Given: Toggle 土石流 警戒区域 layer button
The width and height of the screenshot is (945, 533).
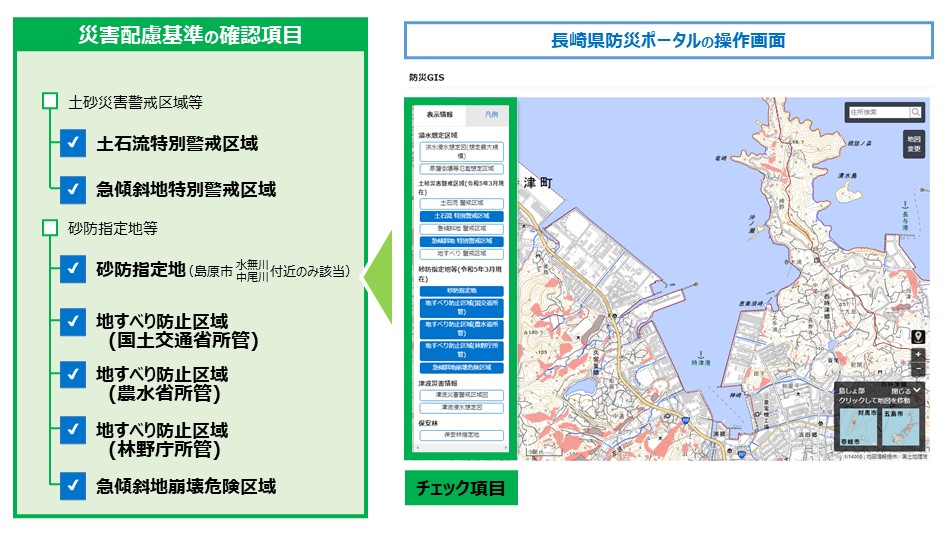Looking at the screenshot, I should 462,203.
